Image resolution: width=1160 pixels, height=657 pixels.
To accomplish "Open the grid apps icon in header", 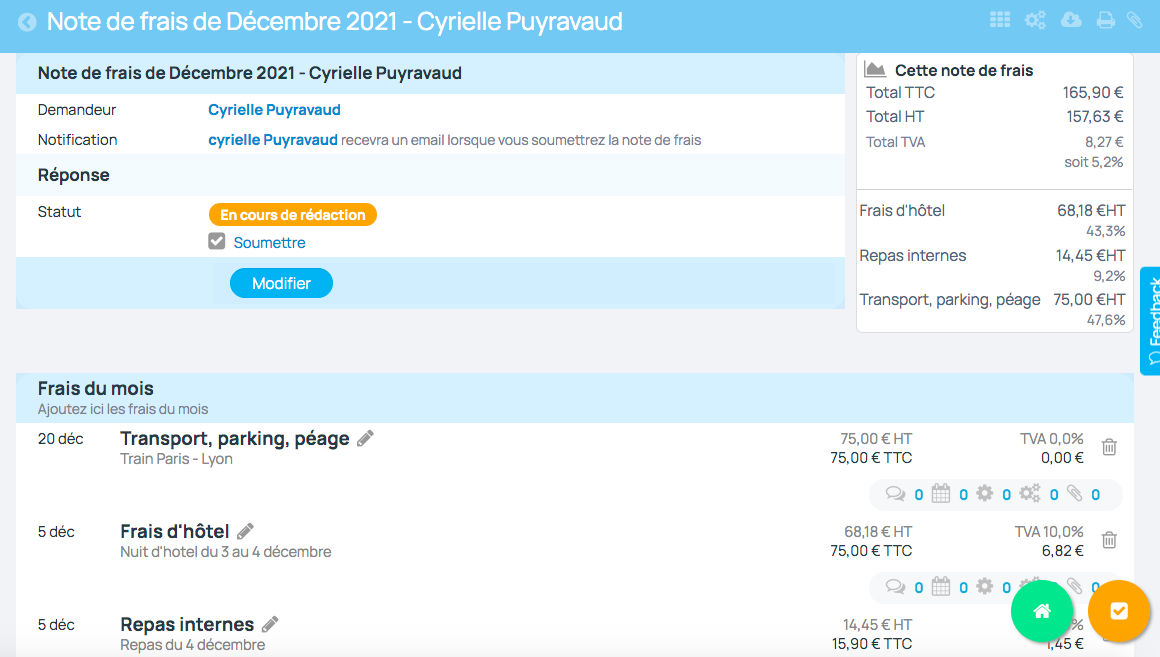I will click(999, 20).
